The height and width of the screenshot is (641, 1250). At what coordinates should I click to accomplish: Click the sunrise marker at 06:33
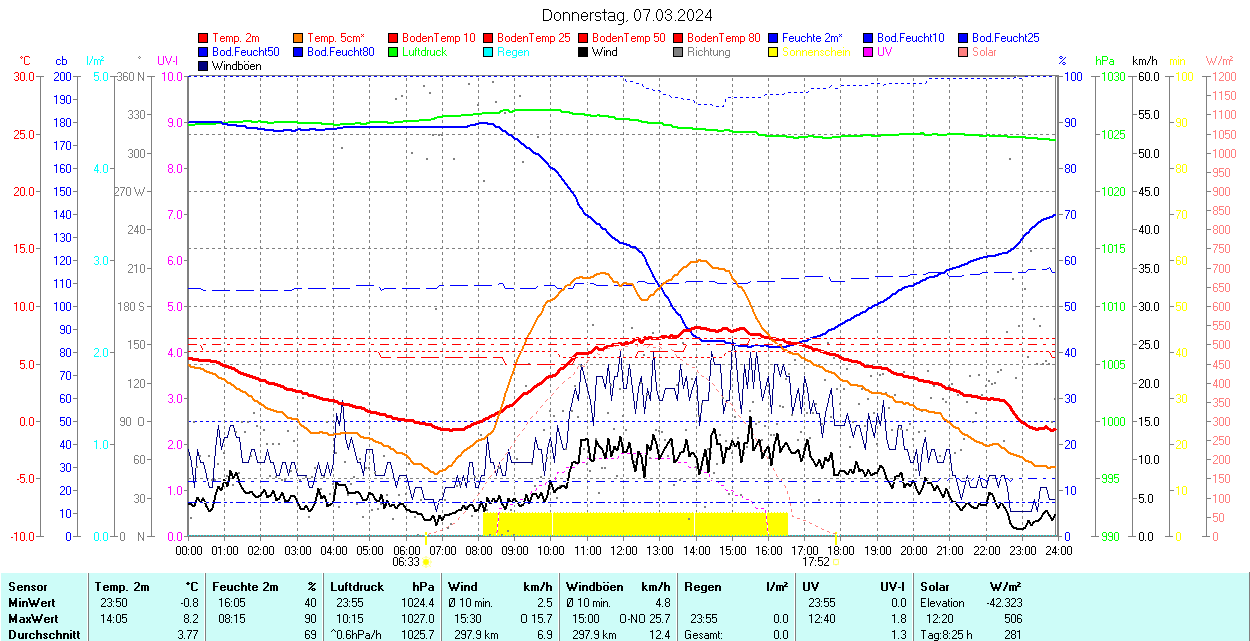click(x=426, y=562)
